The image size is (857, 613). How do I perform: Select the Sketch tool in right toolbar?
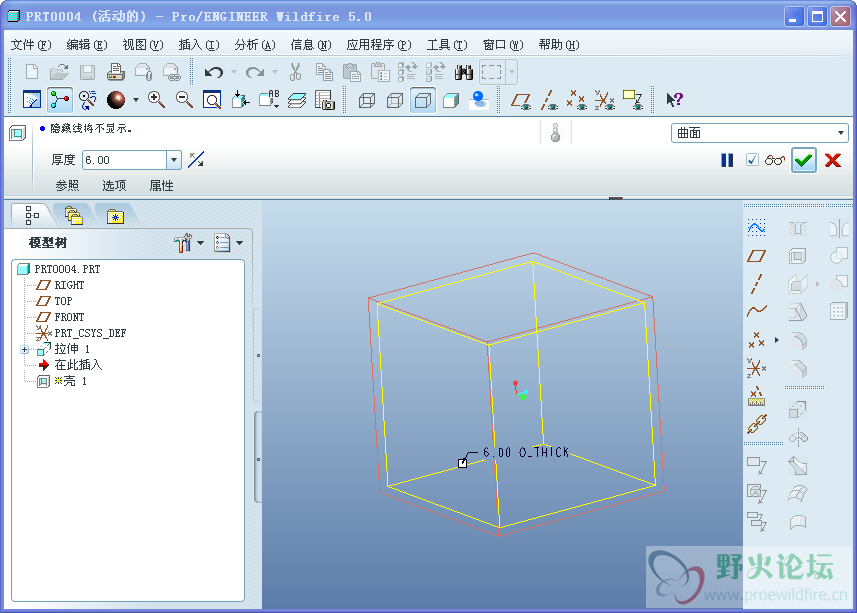[x=756, y=228]
